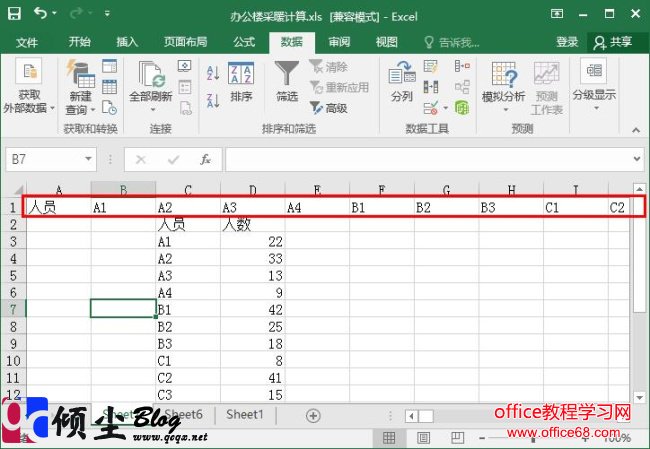The height and width of the screenshot is (449, 650).
Task: Open the 页面布局 tab
Action: point(185,42)
